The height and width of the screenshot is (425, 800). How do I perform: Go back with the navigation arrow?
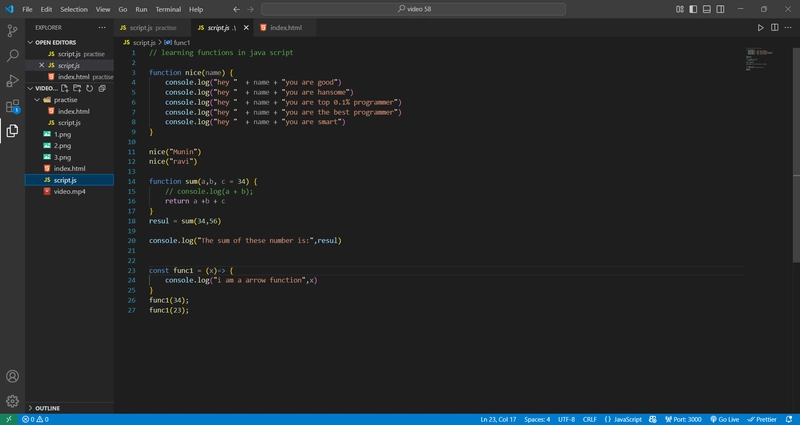click(x=236, y=9)
